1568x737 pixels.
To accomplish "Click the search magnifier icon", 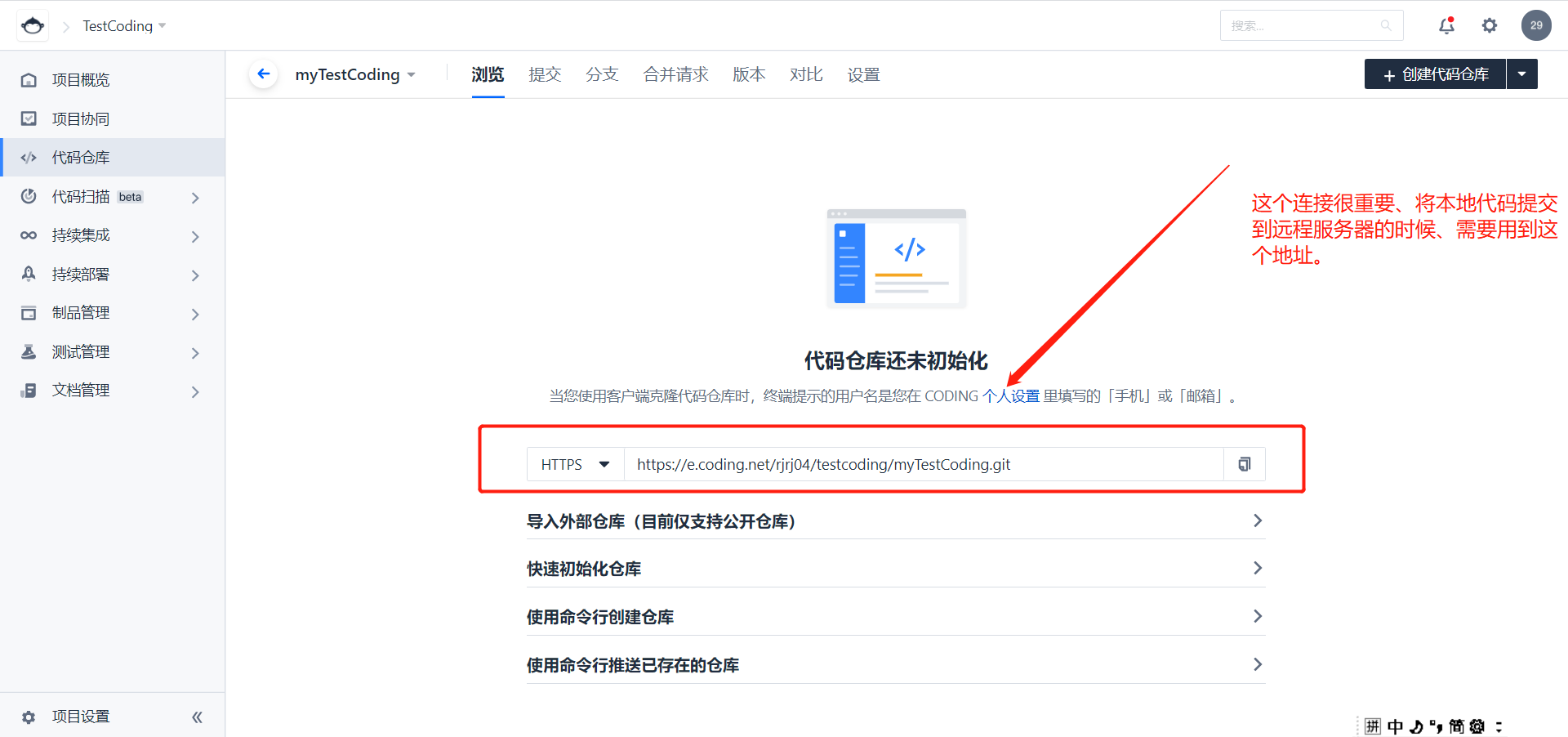I will point(1386,26).
